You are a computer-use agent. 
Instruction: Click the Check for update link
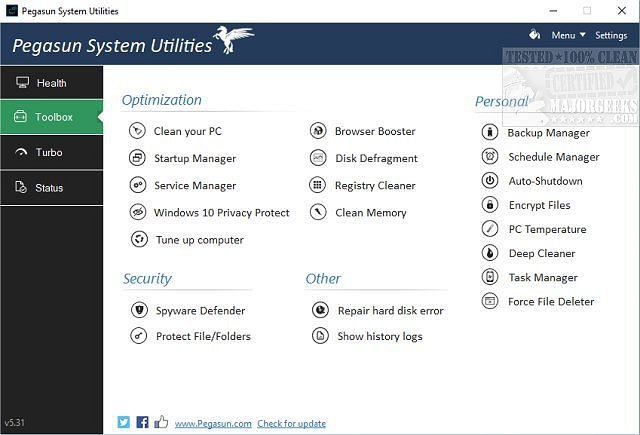coord(291,424)
